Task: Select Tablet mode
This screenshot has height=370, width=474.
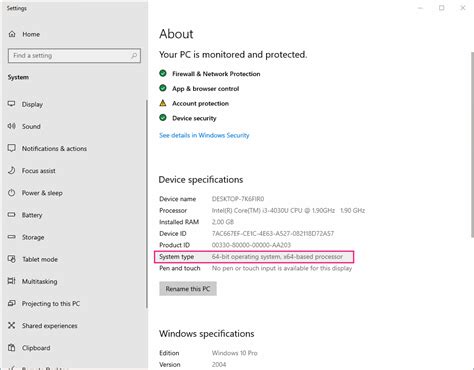Action: [x=40, y=259]
